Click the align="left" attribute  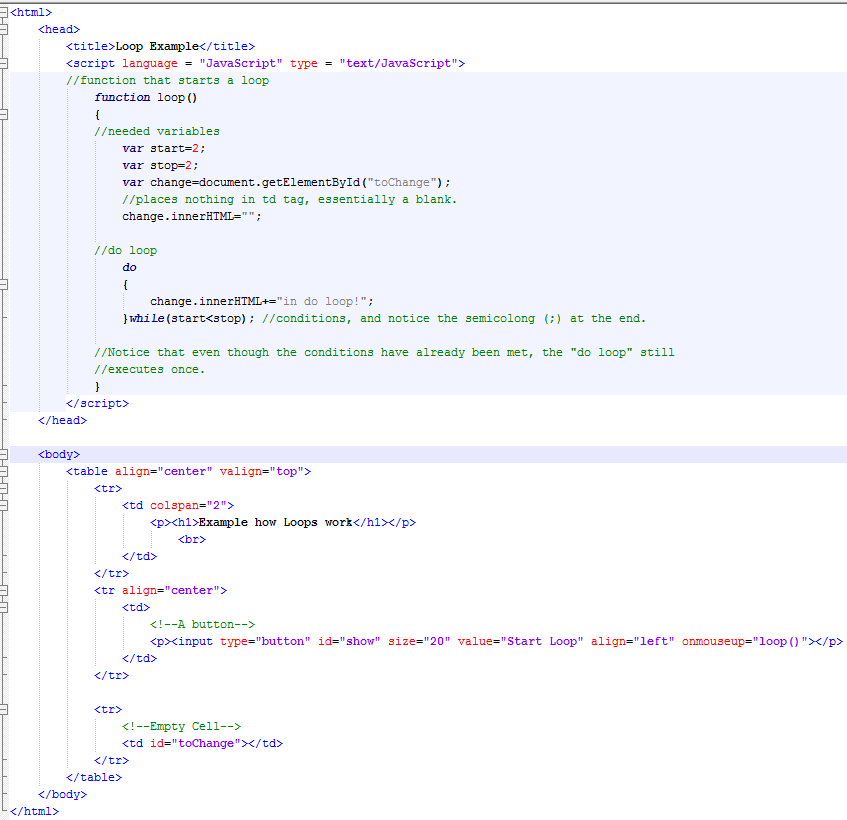tap(633, 642)
